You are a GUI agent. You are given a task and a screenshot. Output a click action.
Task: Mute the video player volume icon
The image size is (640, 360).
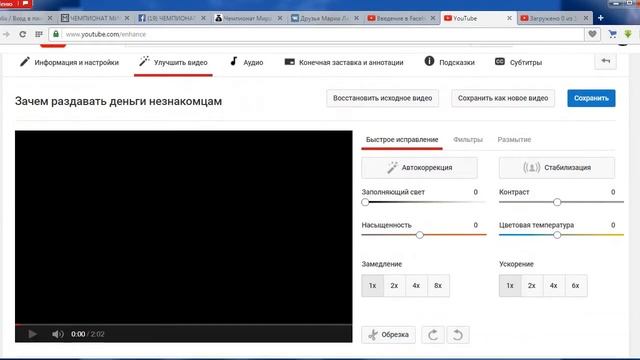click(58, 334)
